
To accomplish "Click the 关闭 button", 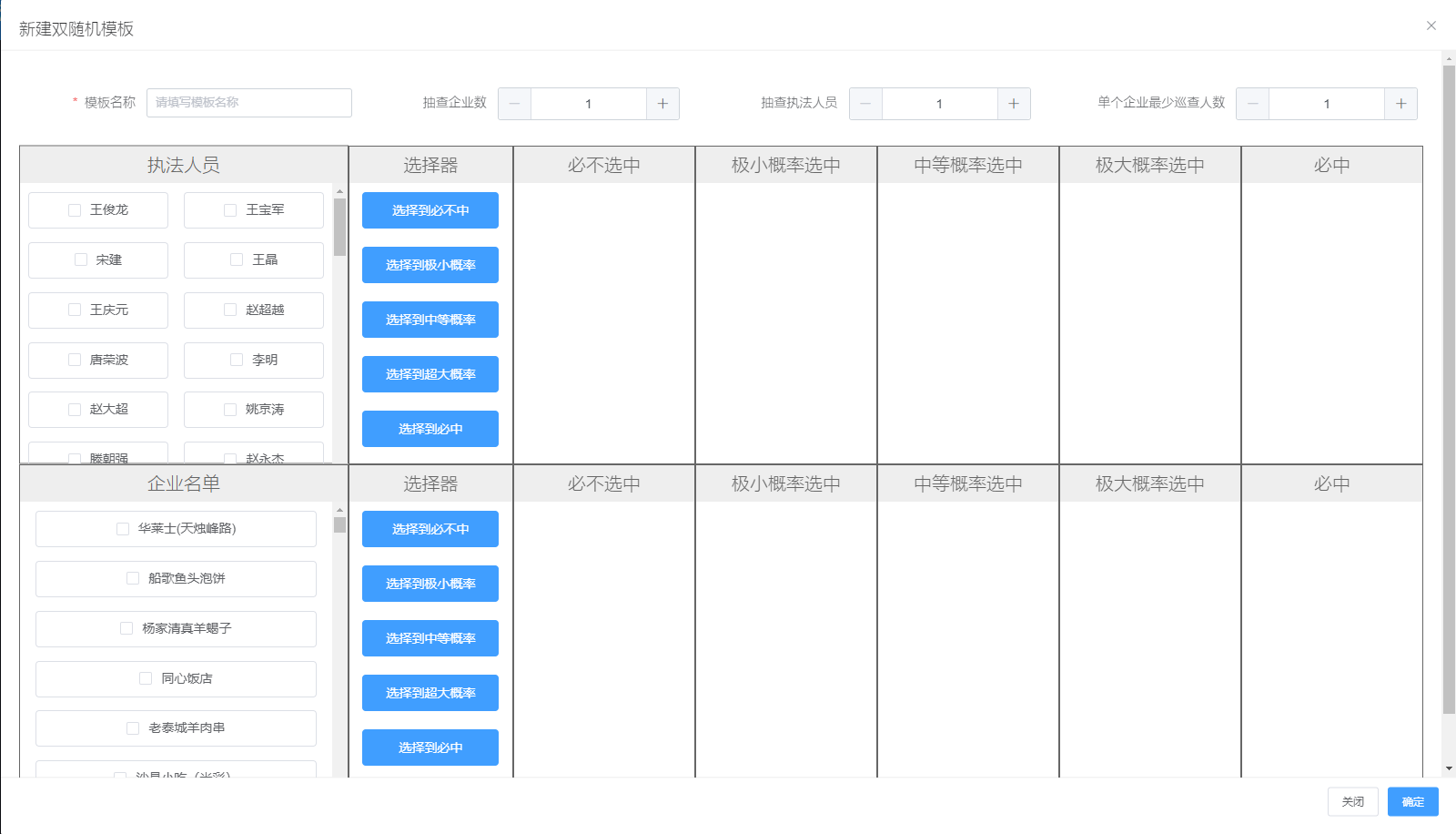I will pyautogui.click(x=1352, y=801).
